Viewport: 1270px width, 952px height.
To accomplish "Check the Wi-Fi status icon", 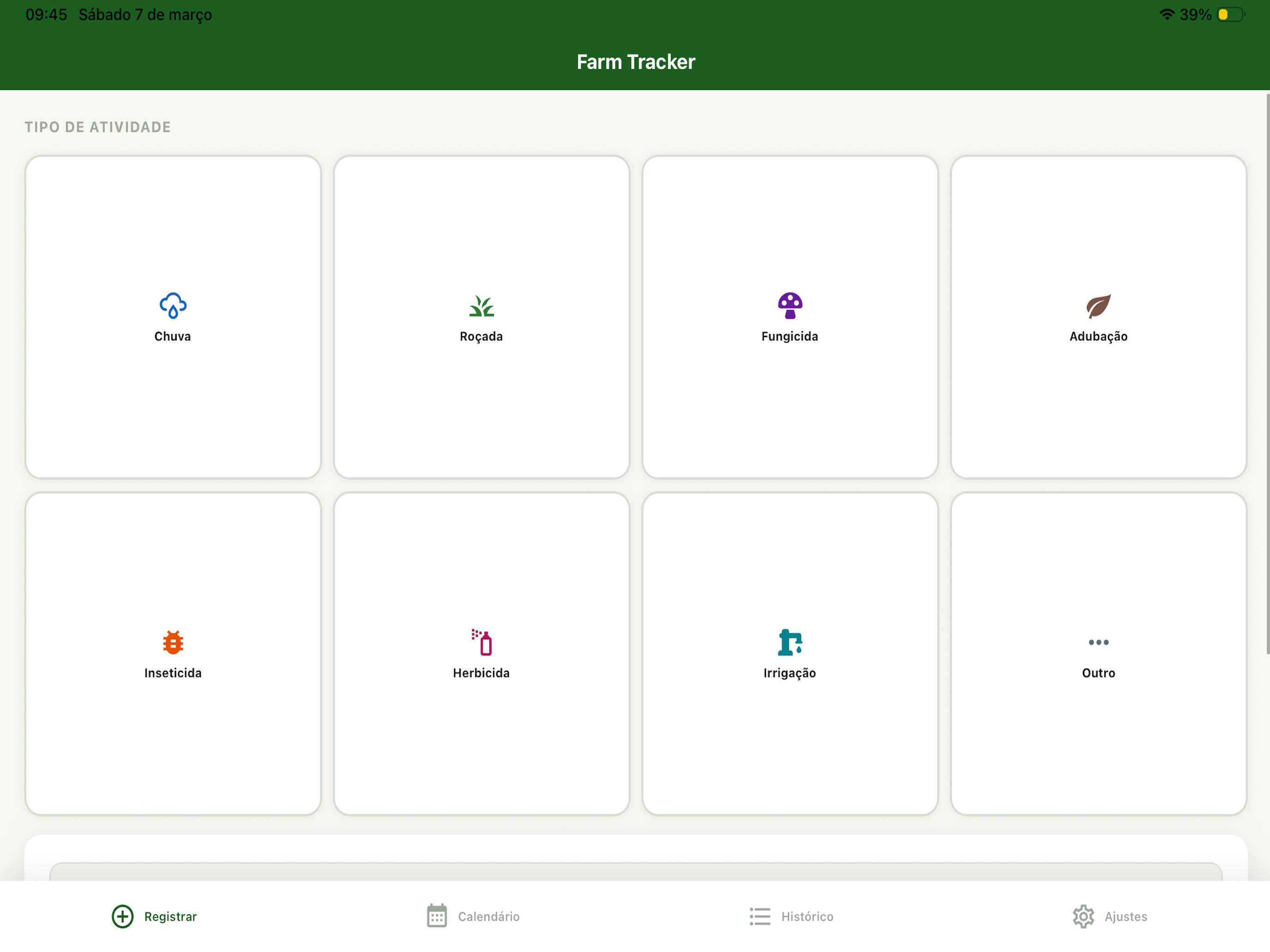I will (1167, 14).
